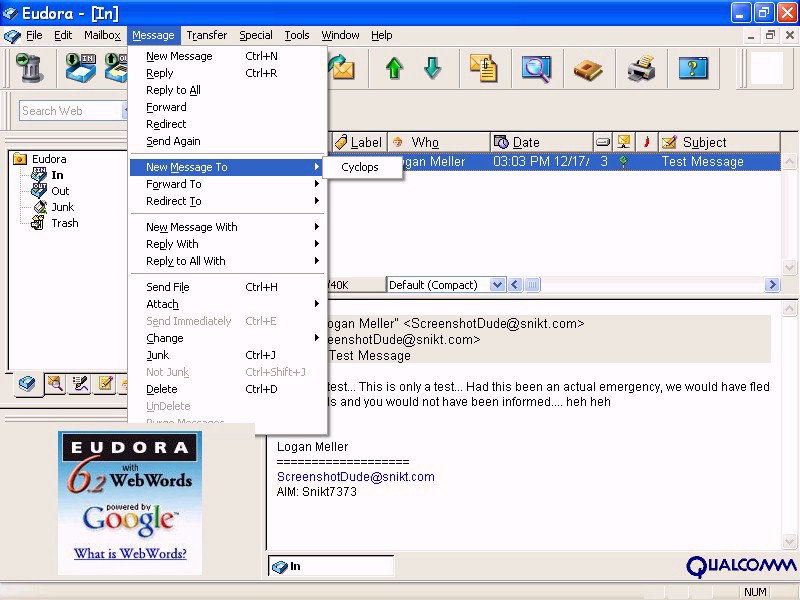Sort messages by the Label column header
This screenshot has height=600, width=800.
(359, 142)
